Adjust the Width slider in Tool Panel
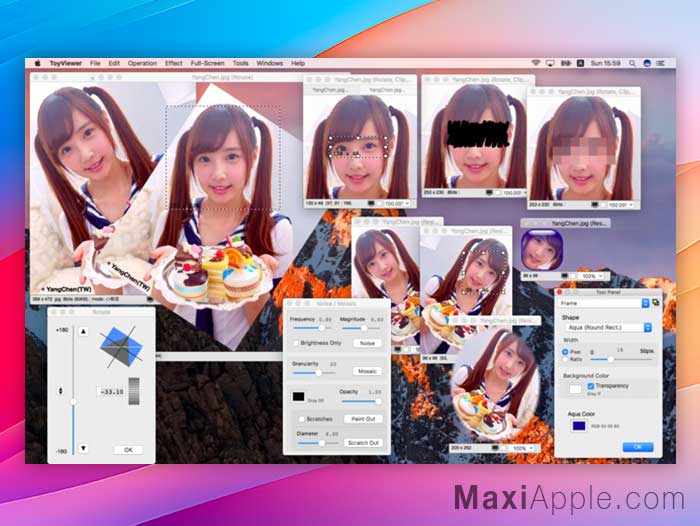This screenshot has width=700, height=526. [621, 359]
